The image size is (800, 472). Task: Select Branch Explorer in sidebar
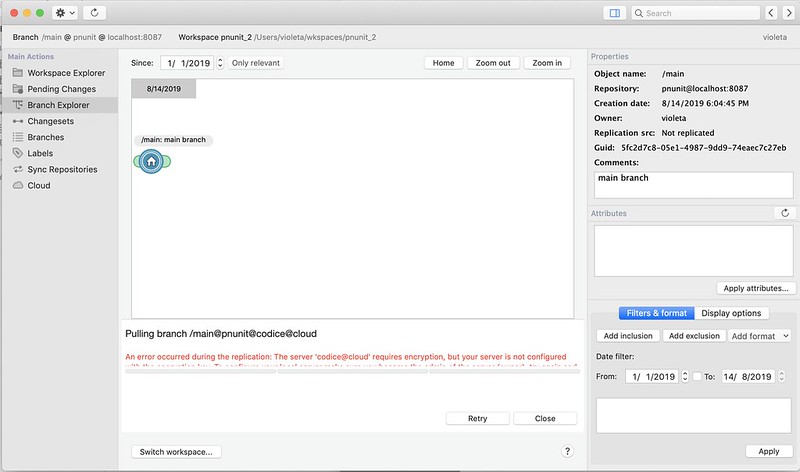[59, 105]
